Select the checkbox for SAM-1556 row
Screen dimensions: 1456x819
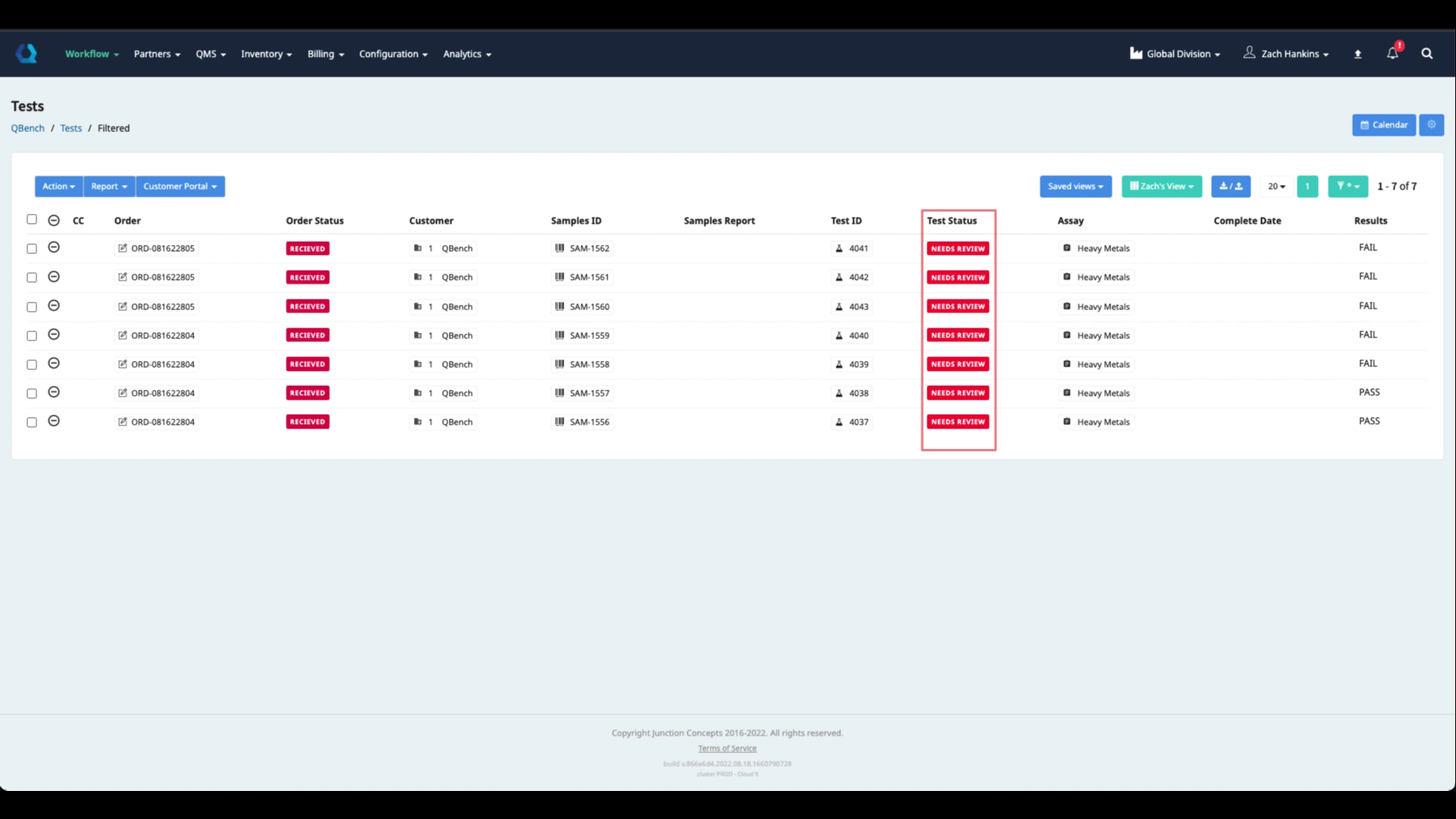32,422
